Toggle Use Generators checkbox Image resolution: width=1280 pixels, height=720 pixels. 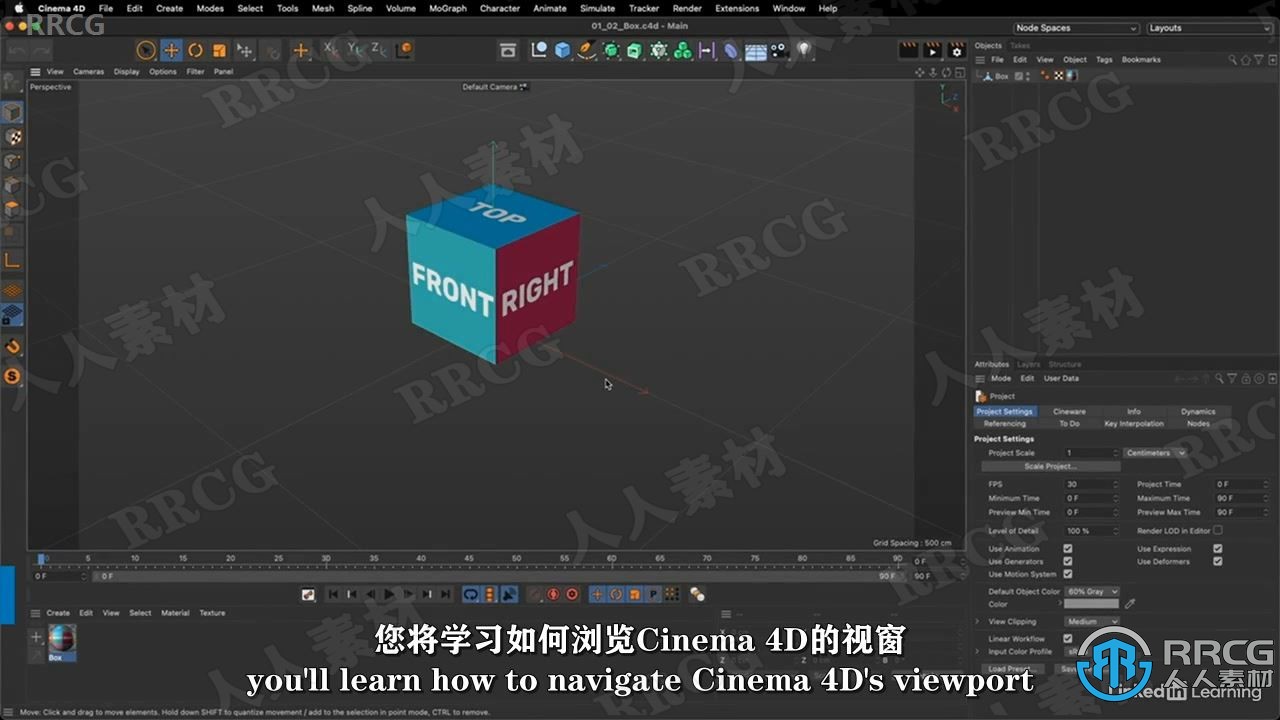click(x=1068, y=561)
